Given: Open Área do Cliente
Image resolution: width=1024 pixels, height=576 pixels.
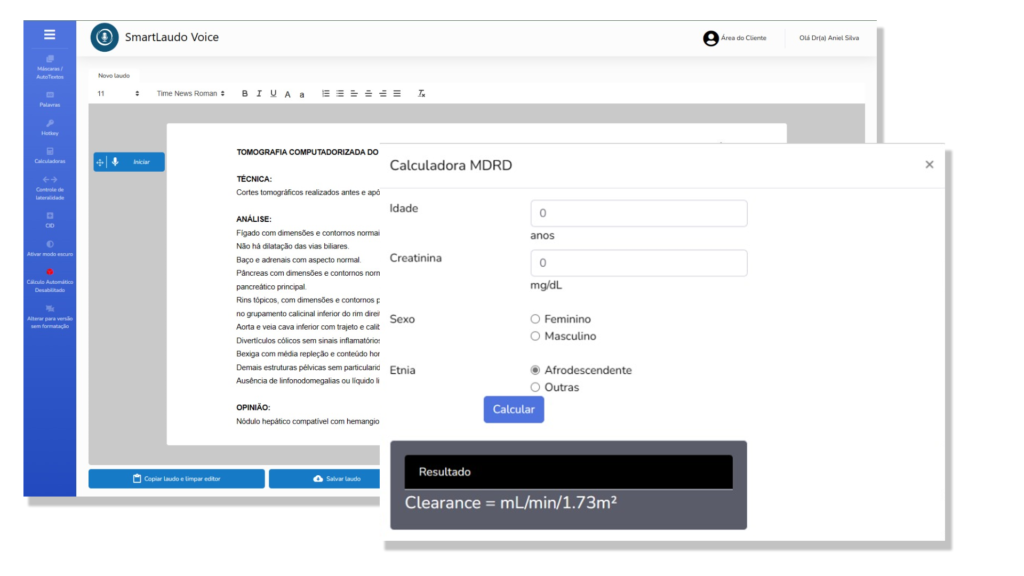Looking at the screenshot, I should 735,39.
